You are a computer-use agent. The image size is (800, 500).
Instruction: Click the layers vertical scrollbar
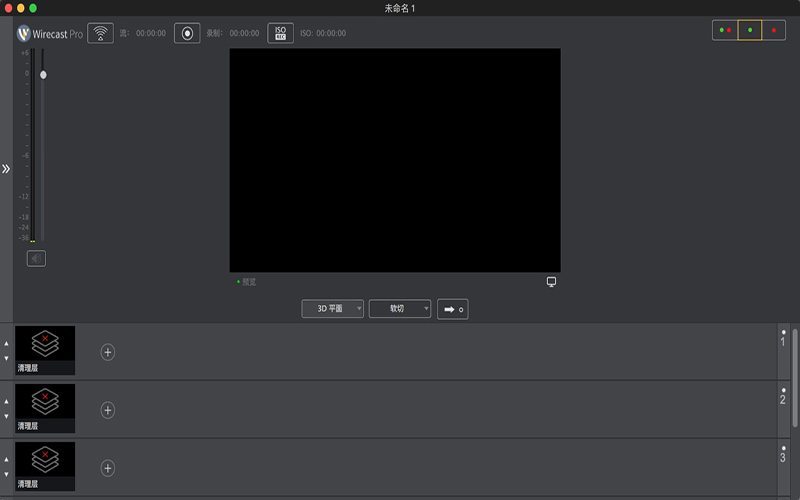795,378
